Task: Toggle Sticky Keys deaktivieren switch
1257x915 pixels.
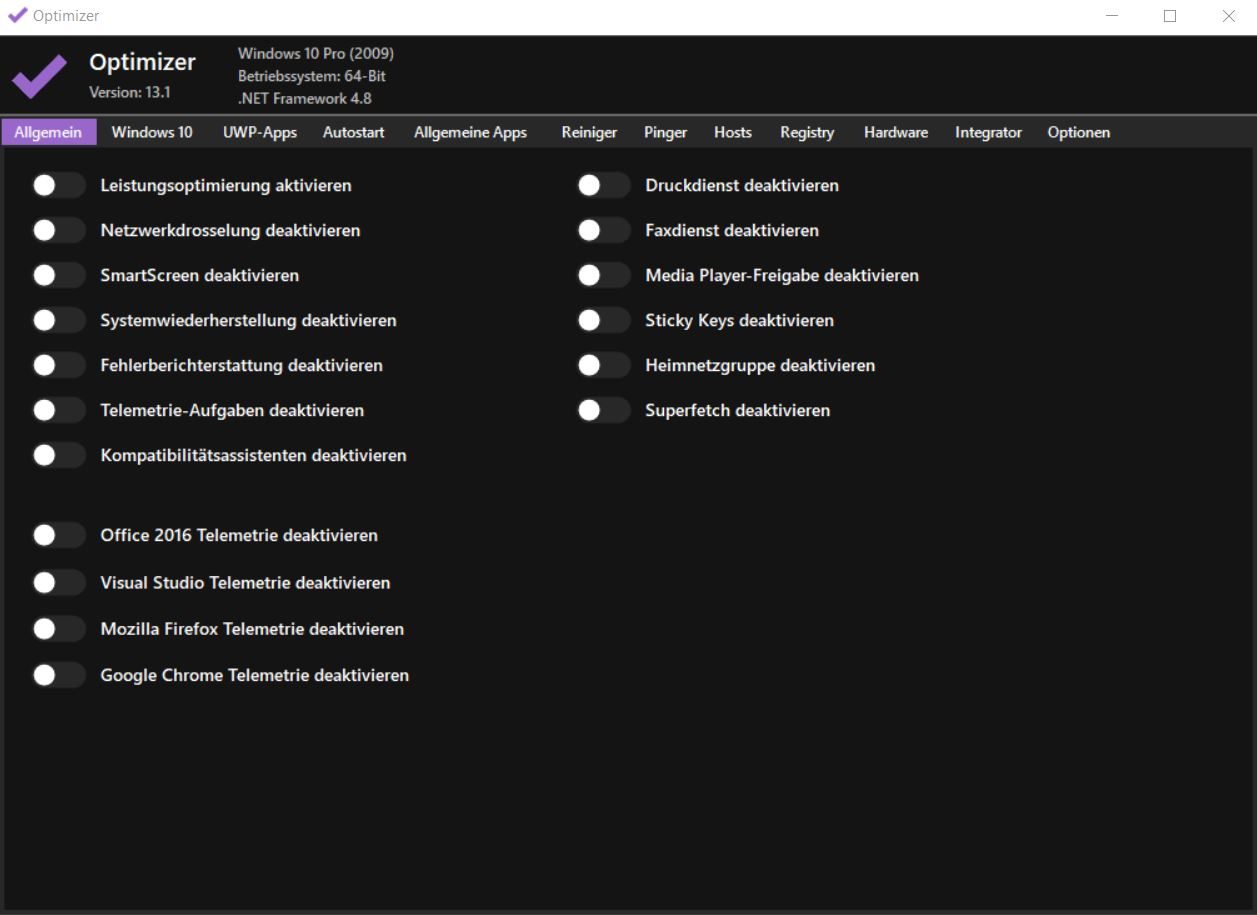Action: point(603,320)
